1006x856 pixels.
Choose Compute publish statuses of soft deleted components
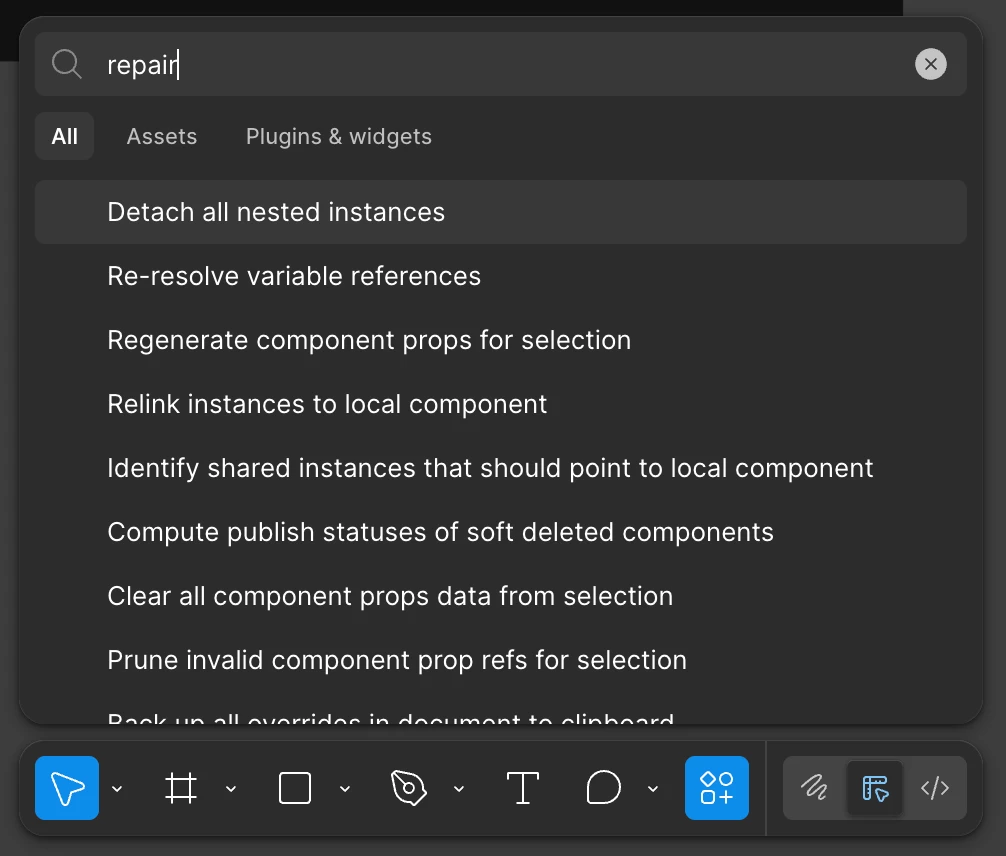point(500,532)
